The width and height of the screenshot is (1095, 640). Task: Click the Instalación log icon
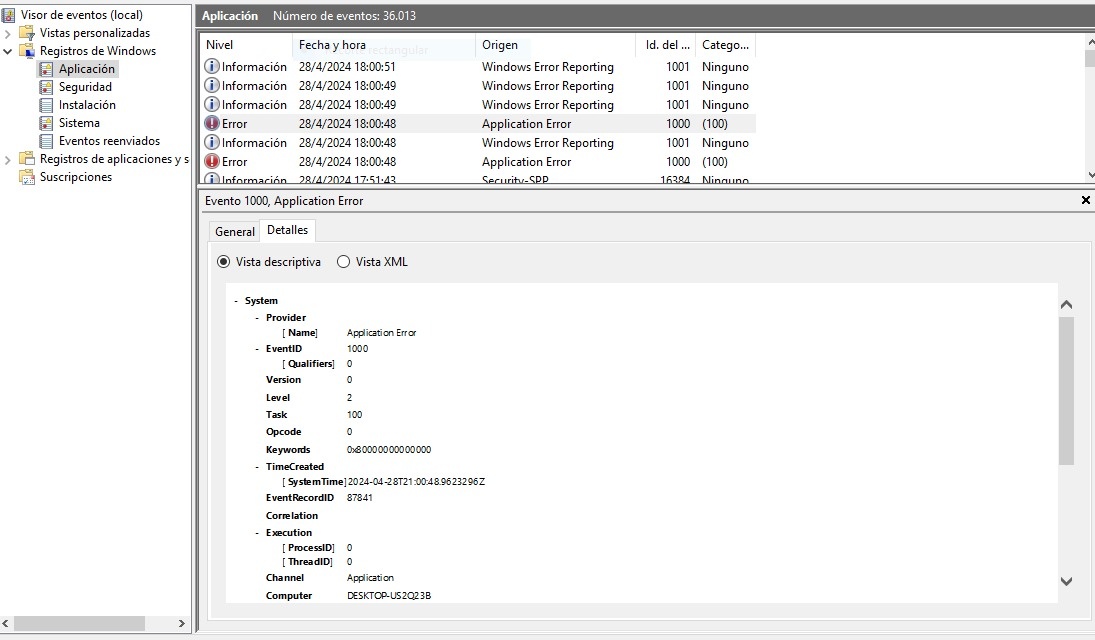coord(46,106)
